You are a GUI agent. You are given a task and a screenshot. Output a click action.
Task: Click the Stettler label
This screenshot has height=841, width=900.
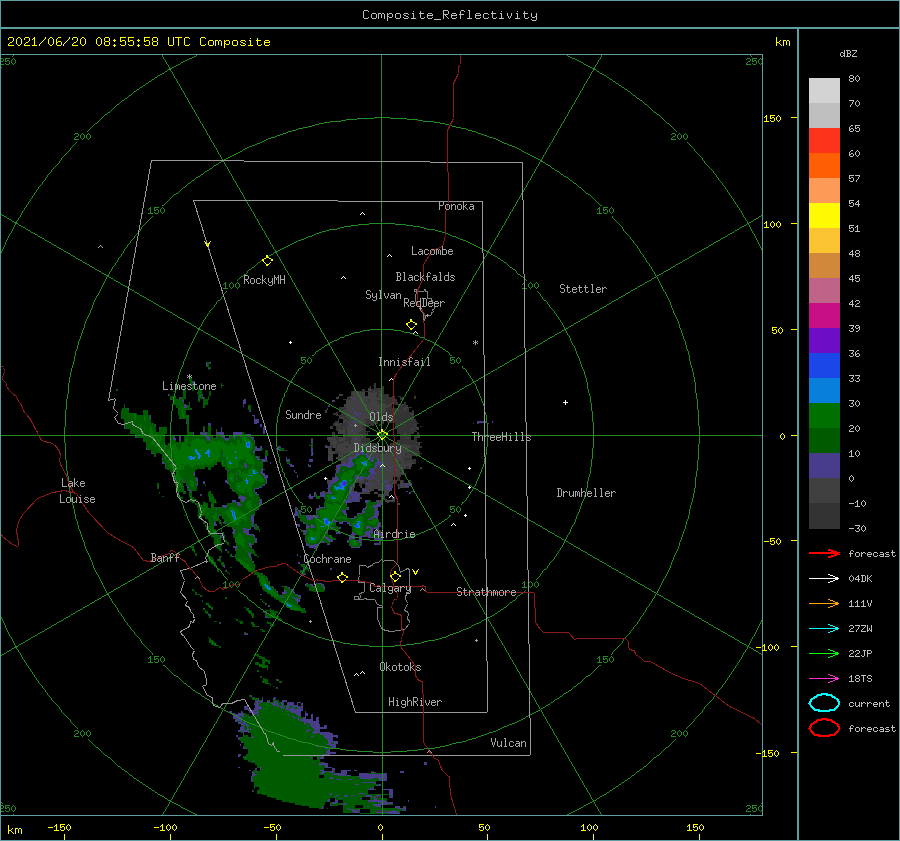pyautogui.click(x=583, y=289)
